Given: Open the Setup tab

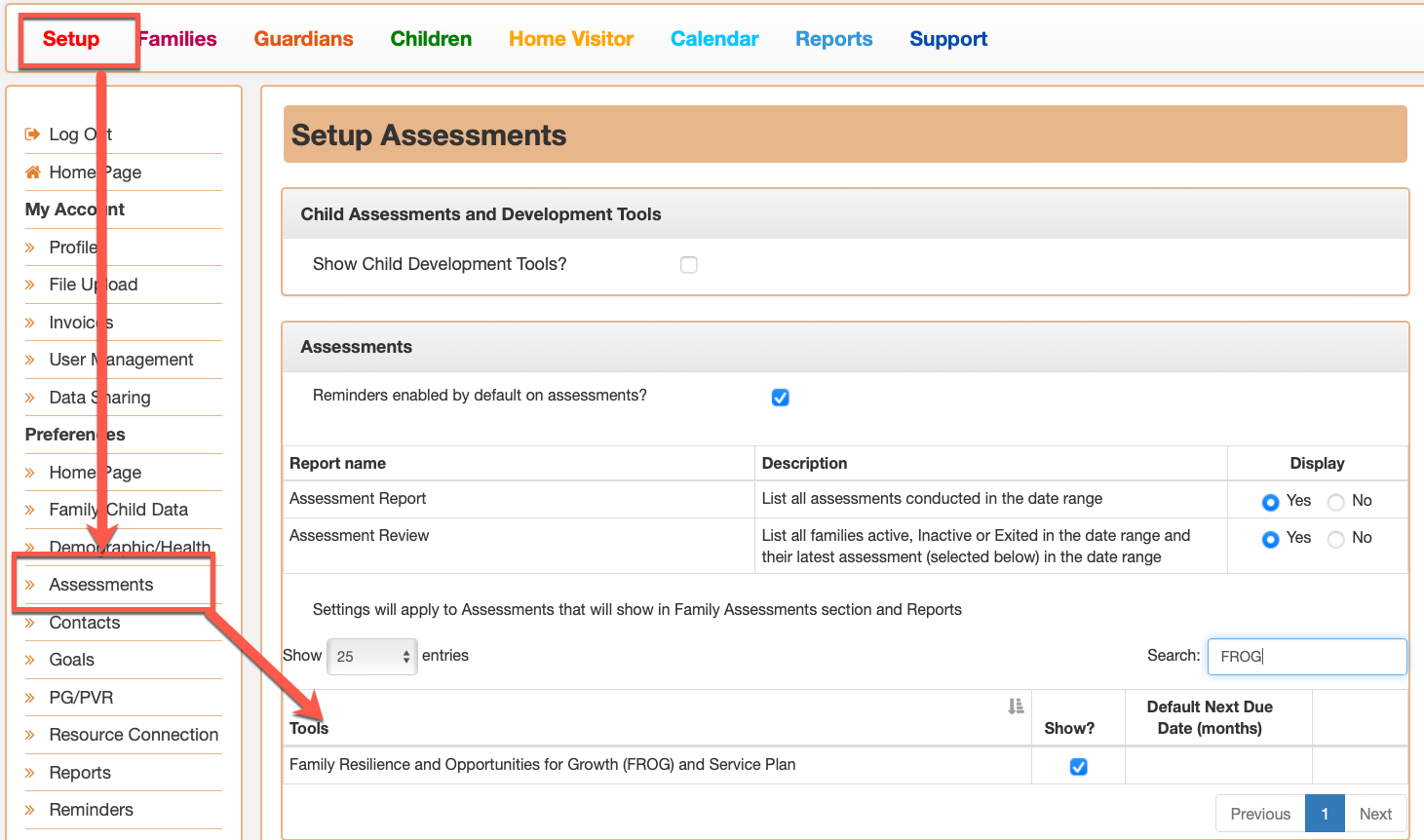Looking at the screenshot, I should [71, 39].
